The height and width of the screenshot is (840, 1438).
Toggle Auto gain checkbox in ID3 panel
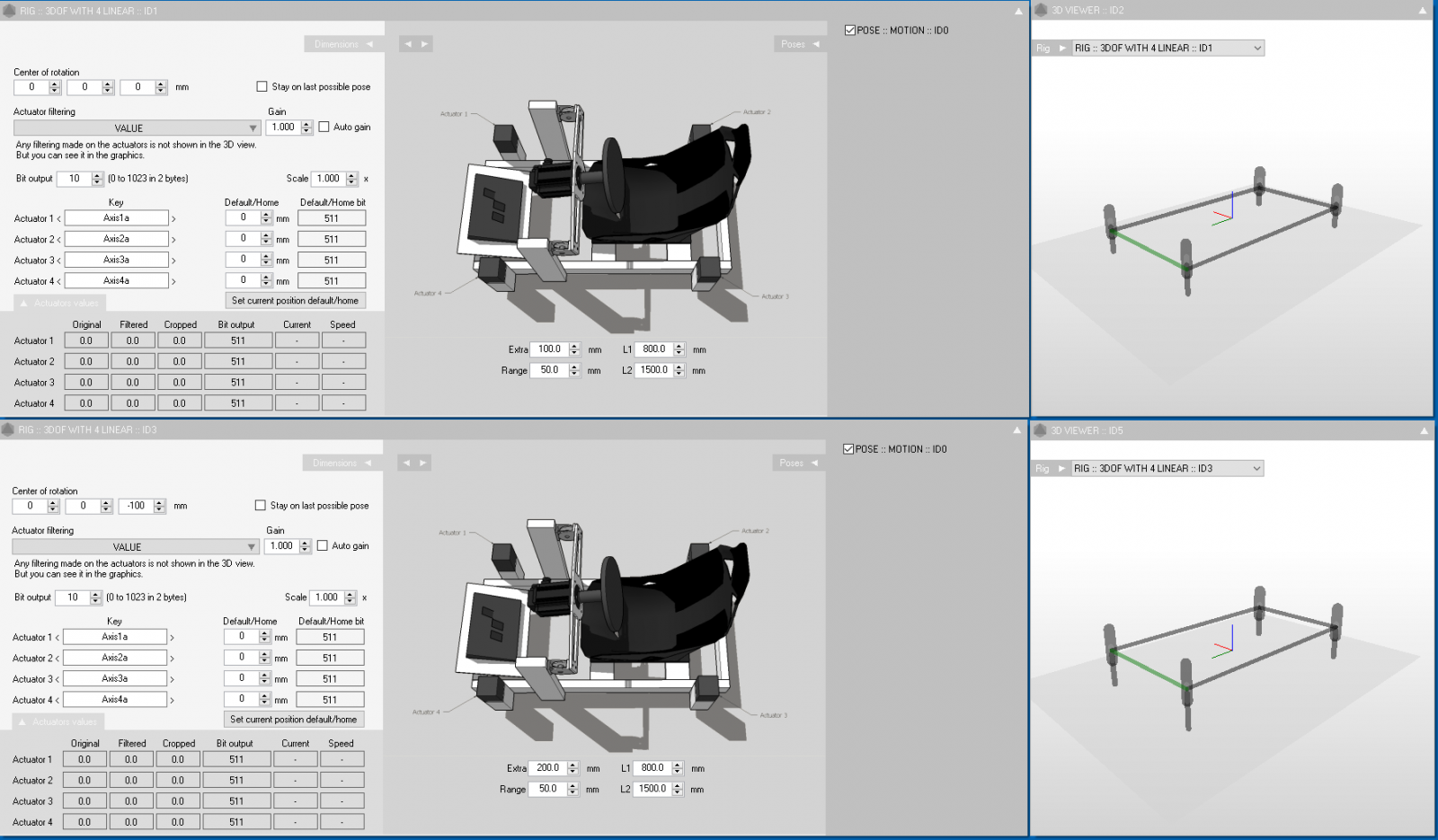coord(322,545)
